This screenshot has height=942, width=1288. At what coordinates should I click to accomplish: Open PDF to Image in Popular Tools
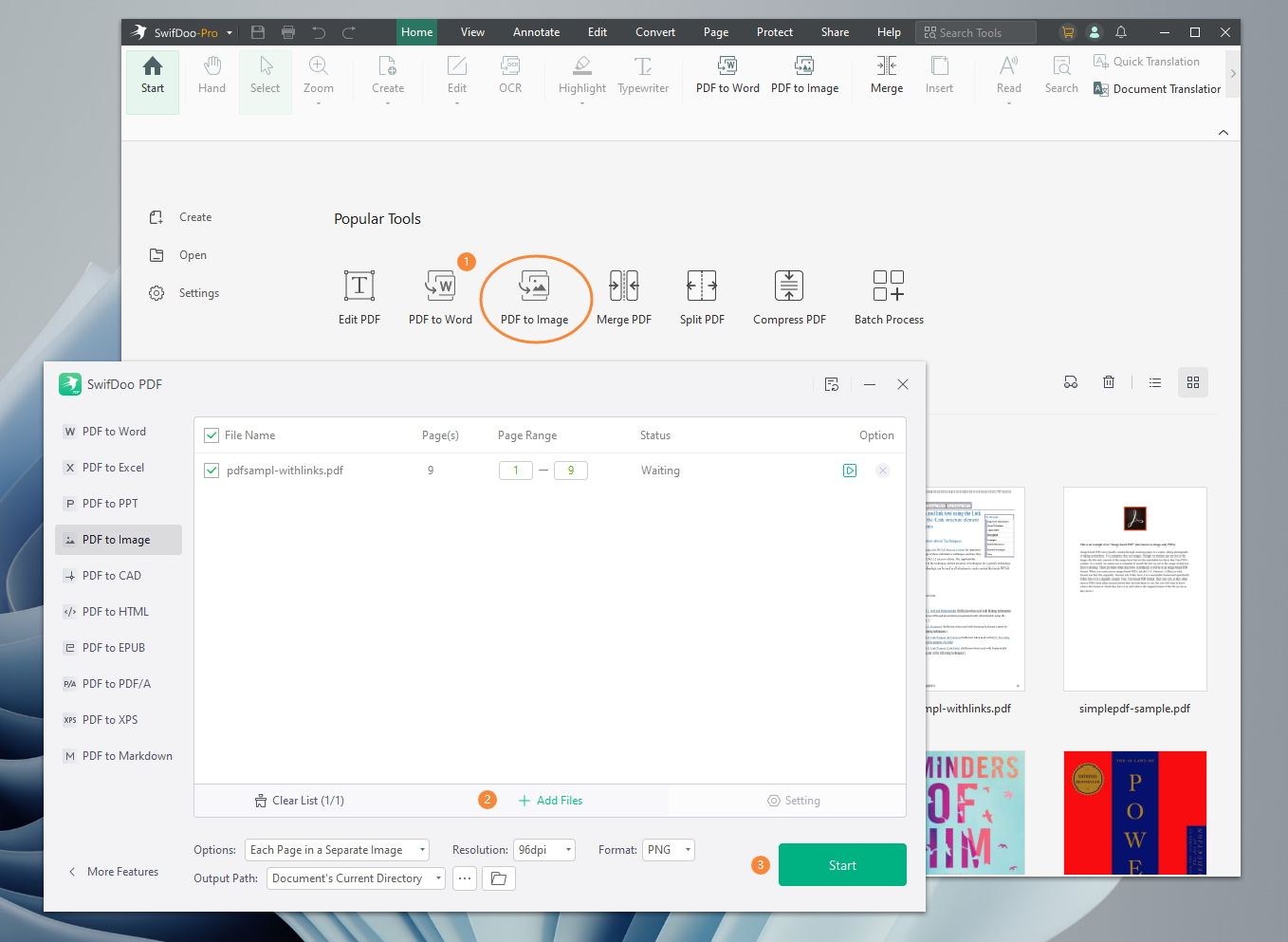pos(535,298)
